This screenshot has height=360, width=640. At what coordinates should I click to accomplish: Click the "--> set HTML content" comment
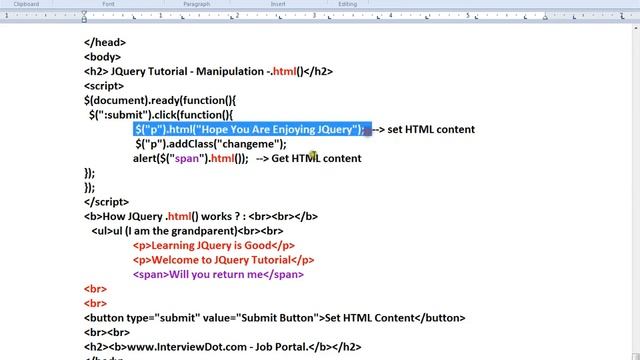point(424,129)
